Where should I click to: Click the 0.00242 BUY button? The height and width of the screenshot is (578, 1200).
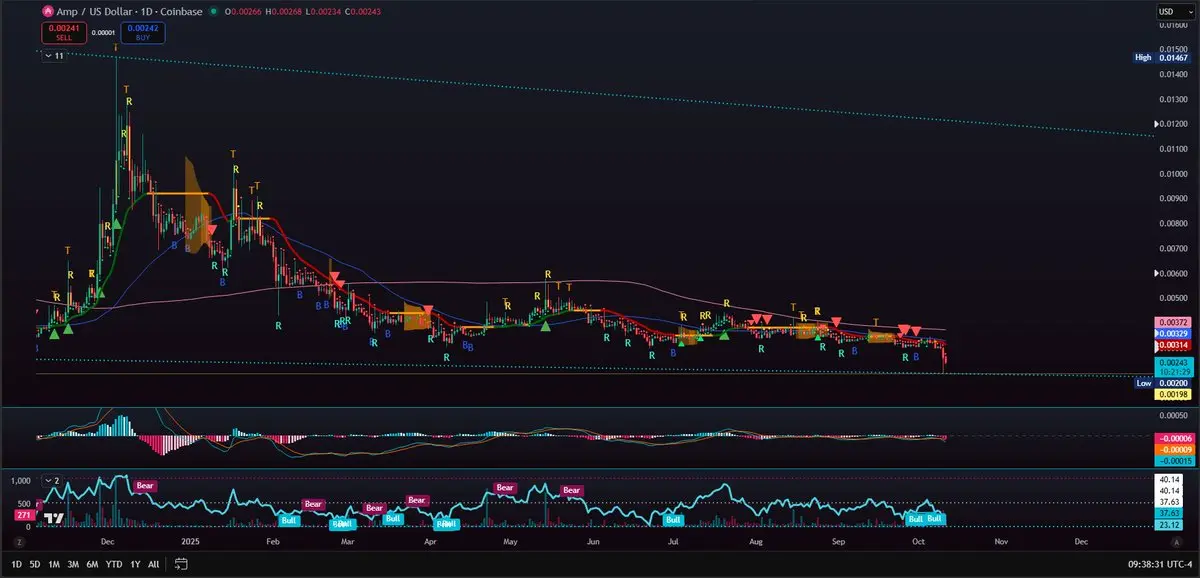143,33
